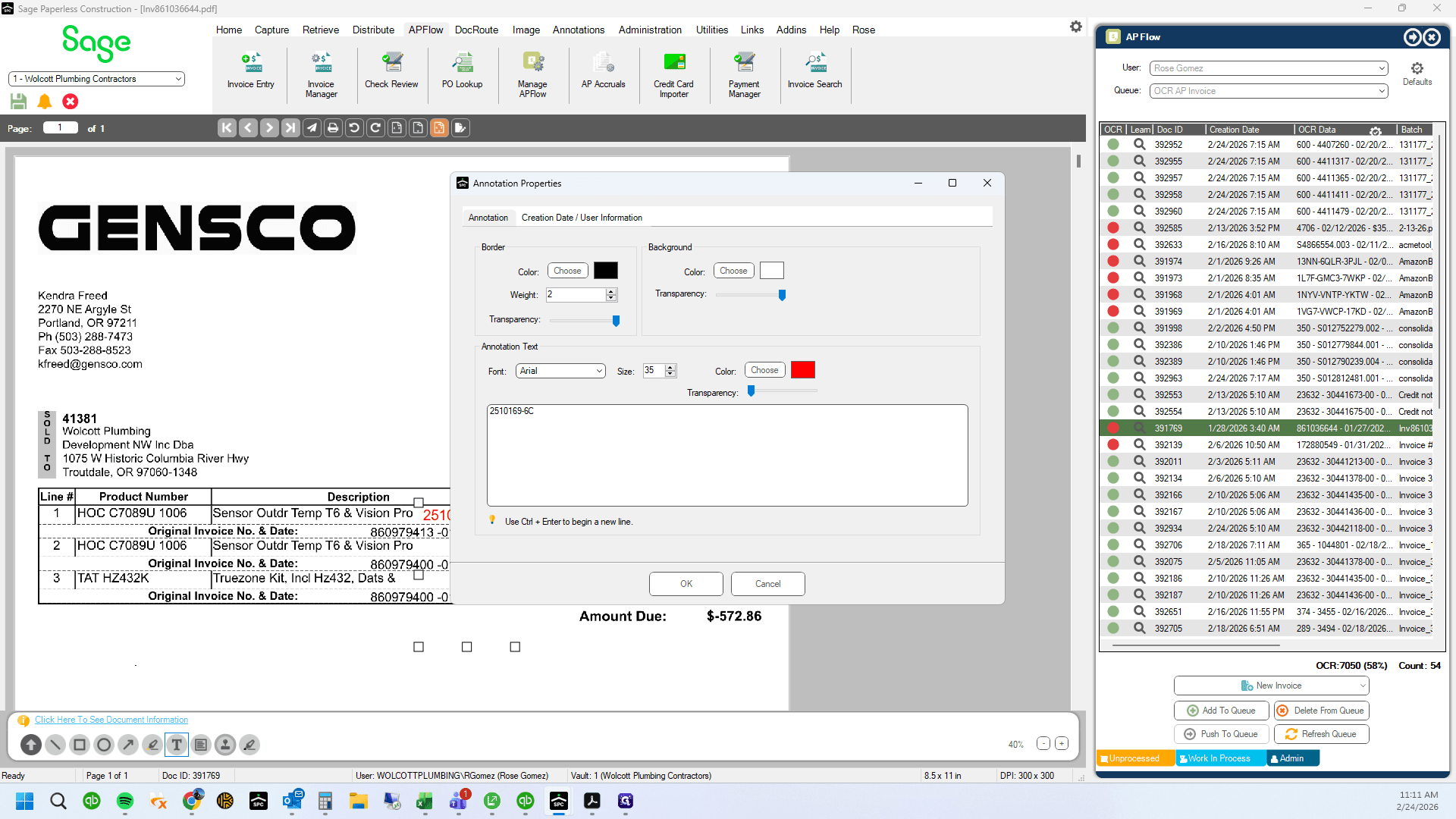1456x819 pixels.
Task: Open APFlow Defaults settings gear
Action: 1417,74
